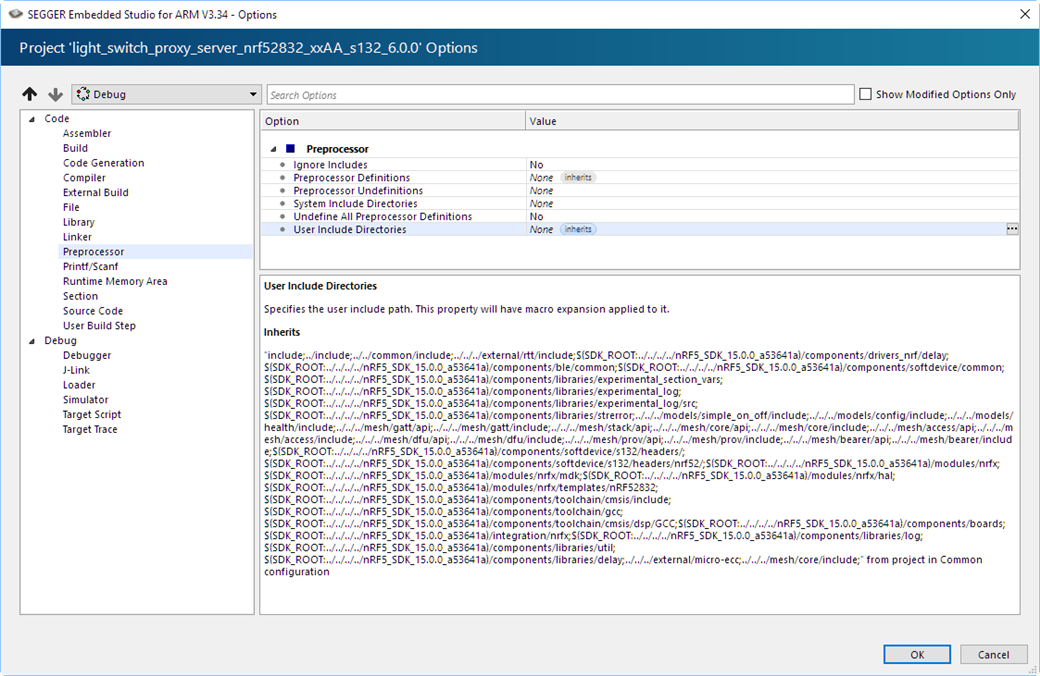Open Section options category
The width and height of the screenshot is (1040, 676).
pos(80,296)
